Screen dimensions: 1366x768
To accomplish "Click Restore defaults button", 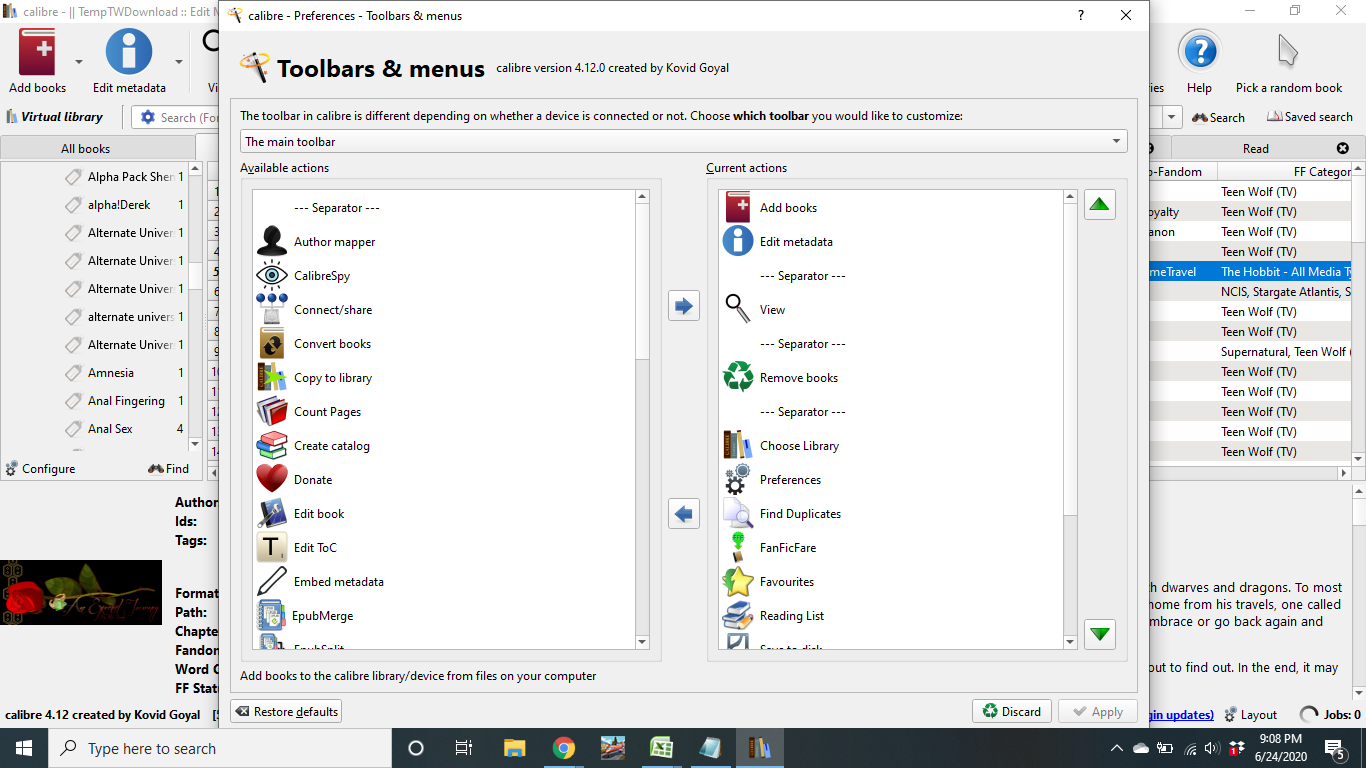I will tap(286, 712).
